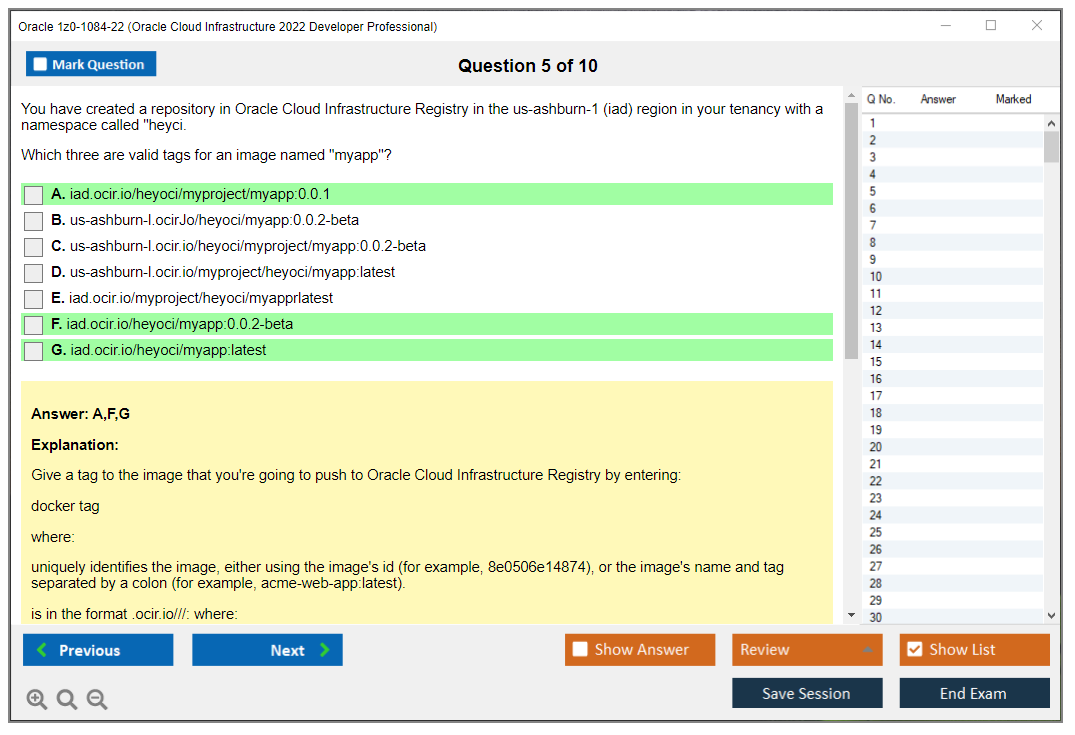The width and height of the screenshot is (1075, 735).
Task: Click the white checkbox icon inside Mark Question
Action: pos(40,63)
